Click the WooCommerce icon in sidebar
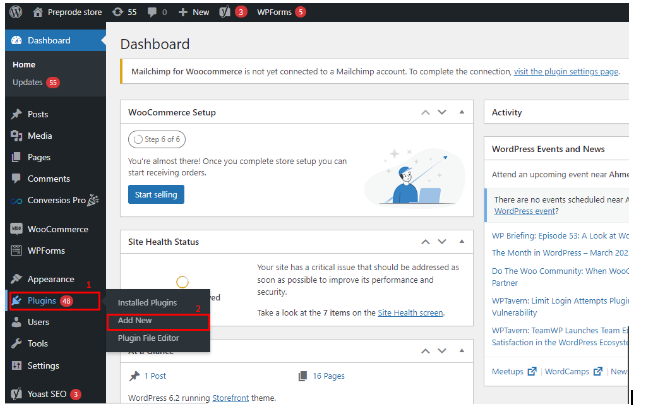The height and width of the screenshot is (405, 645). click(16, 229)
